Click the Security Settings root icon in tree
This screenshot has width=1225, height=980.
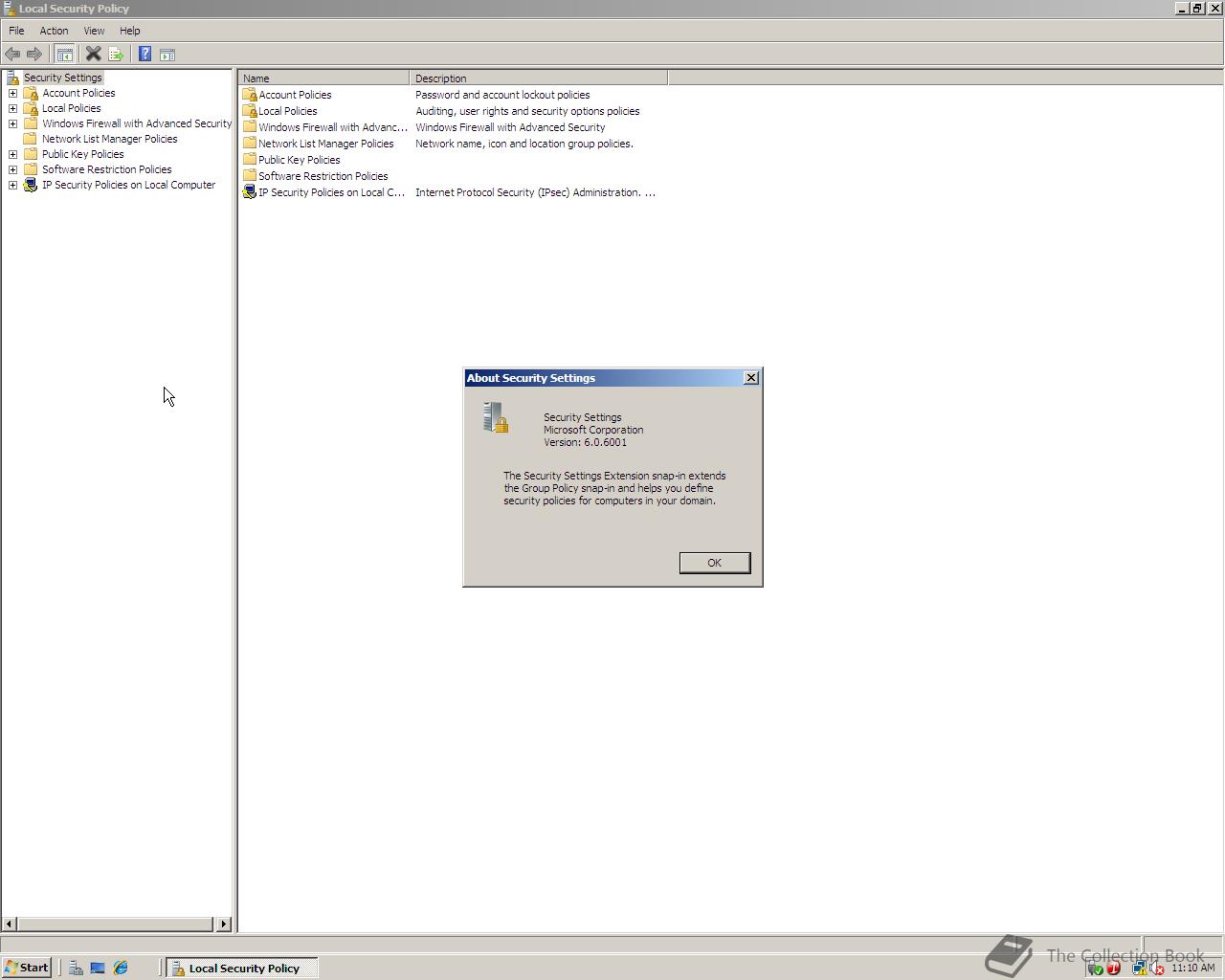point(12,78)
